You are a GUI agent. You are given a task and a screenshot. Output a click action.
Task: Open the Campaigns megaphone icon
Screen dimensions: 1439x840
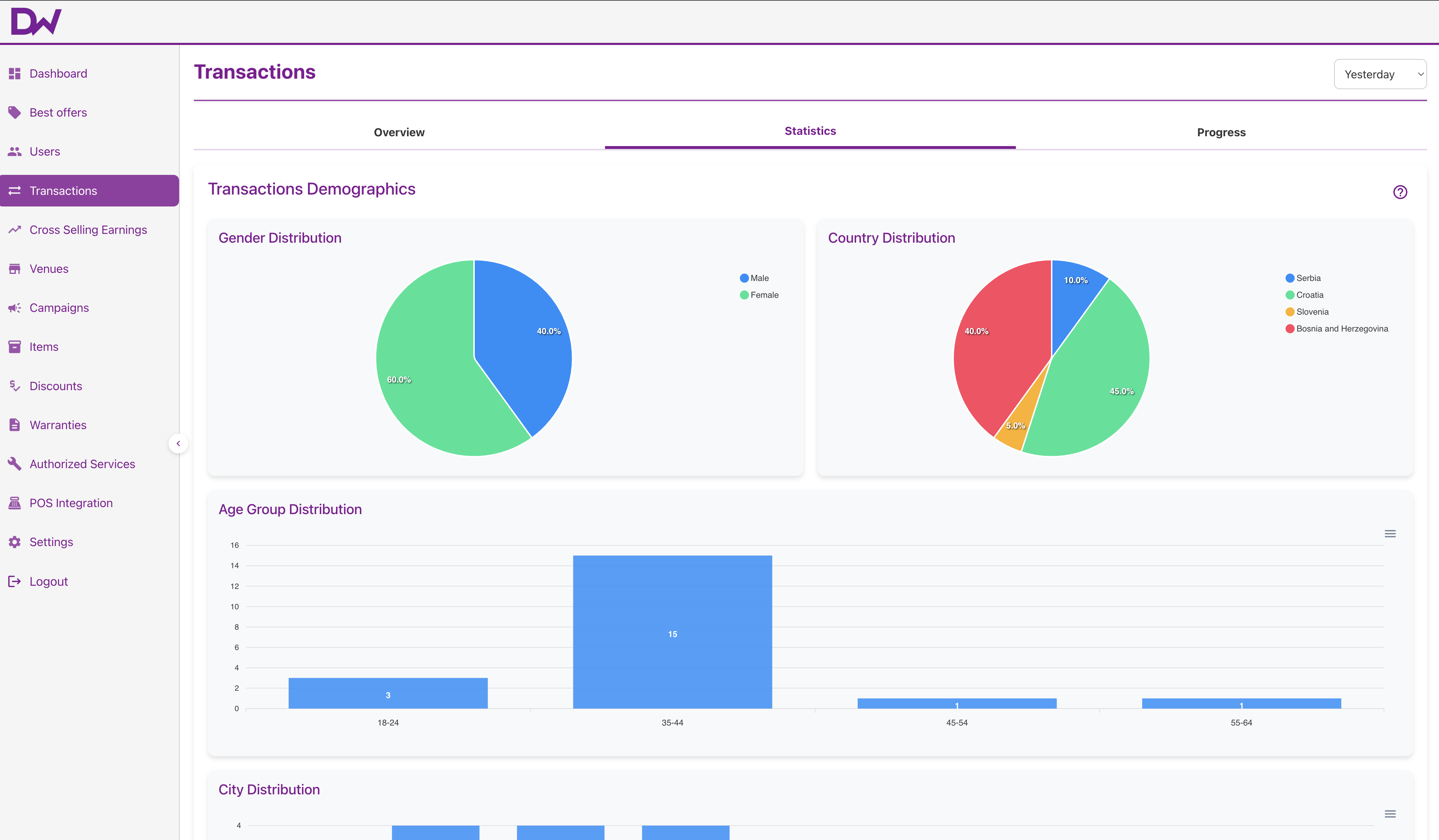15,307
